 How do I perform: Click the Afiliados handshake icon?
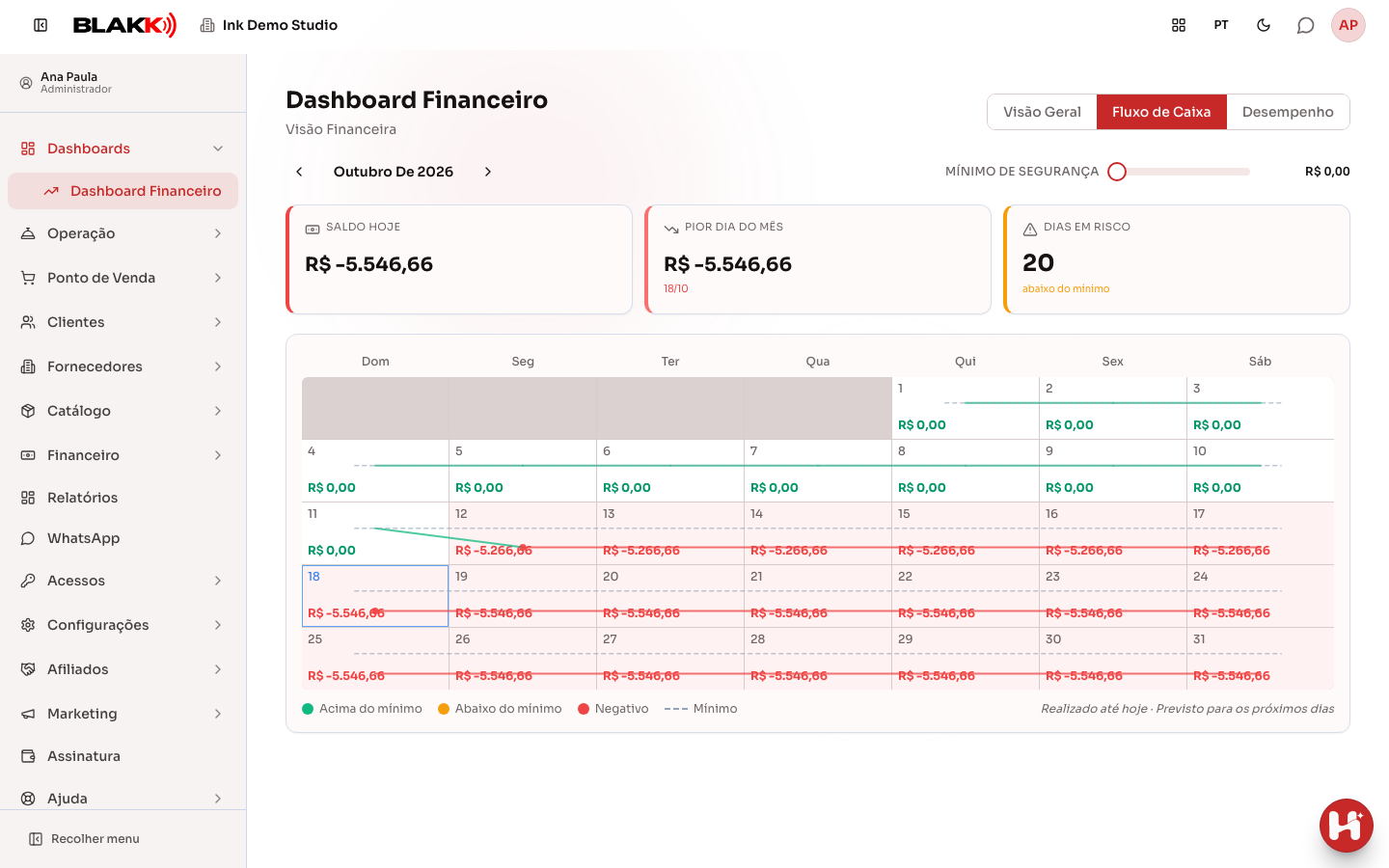coord(28,669)
